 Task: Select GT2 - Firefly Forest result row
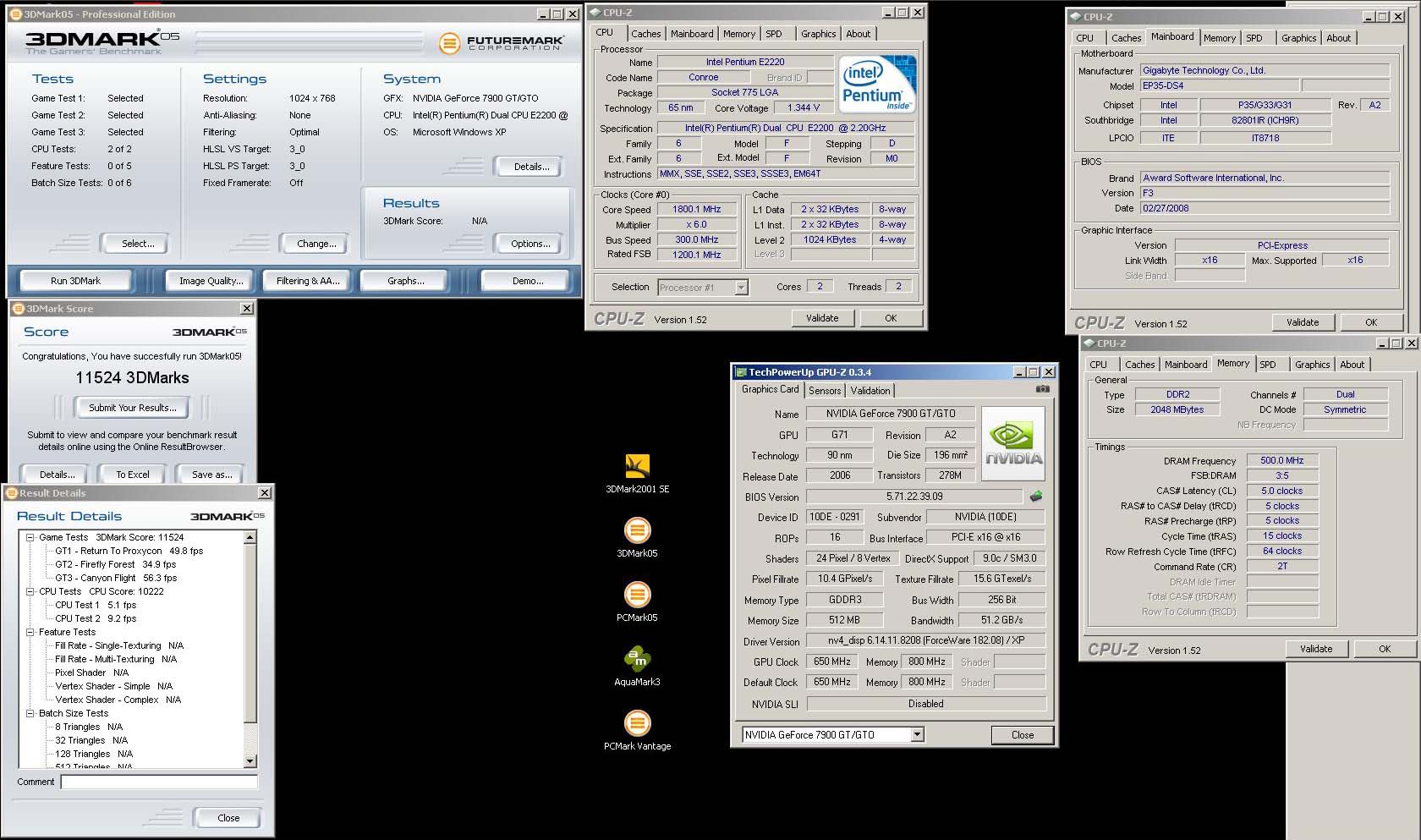(x=116, y=564)
